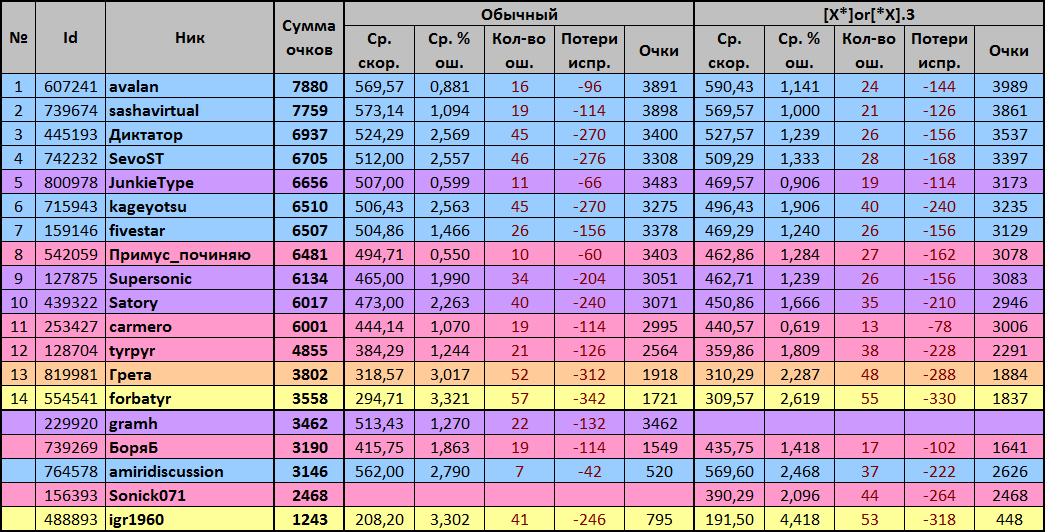1045x532 pixels.
Task: Click the nickname 'JunkieType'
Action: pyautogui.click(x=189, y=183)
